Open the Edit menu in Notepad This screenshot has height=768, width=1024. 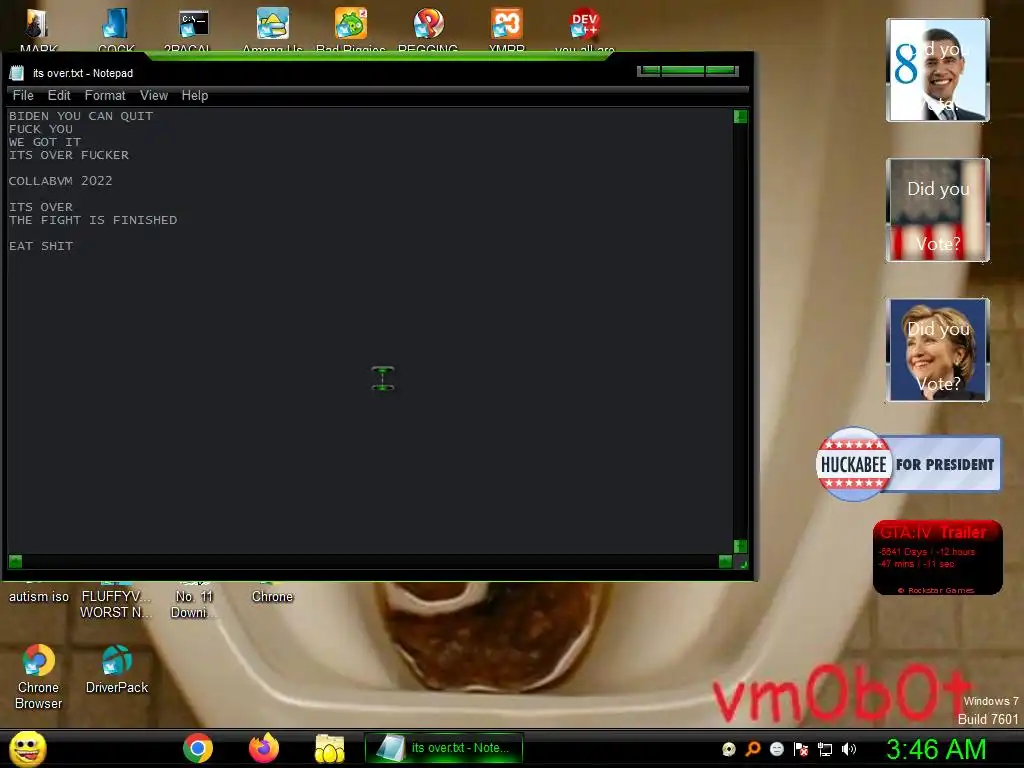[x=59, y=95]
